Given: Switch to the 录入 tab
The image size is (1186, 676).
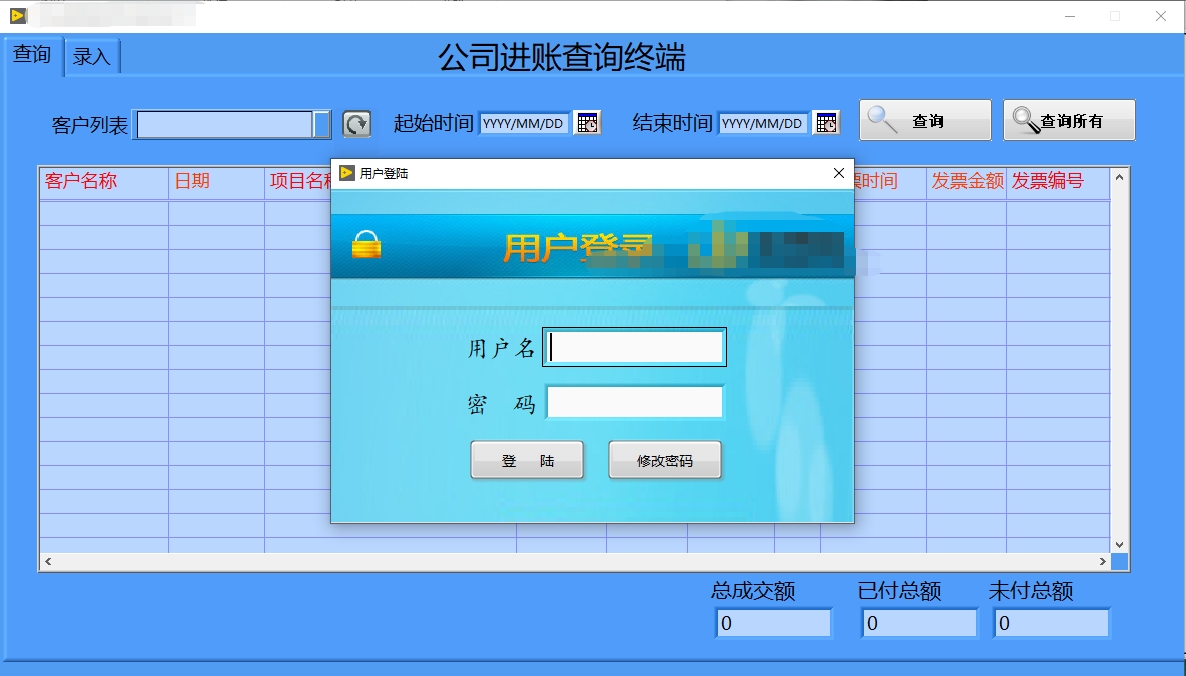Looking at the screenshot, I should (x=92, y=57).
